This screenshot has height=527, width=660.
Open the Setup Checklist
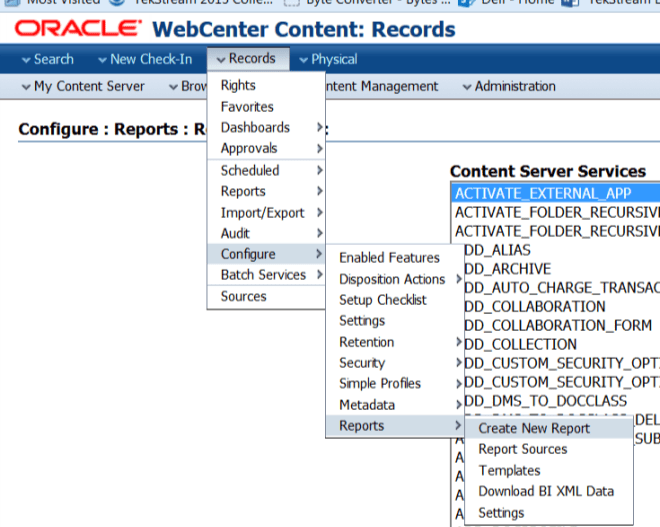[x=395, y=300]
